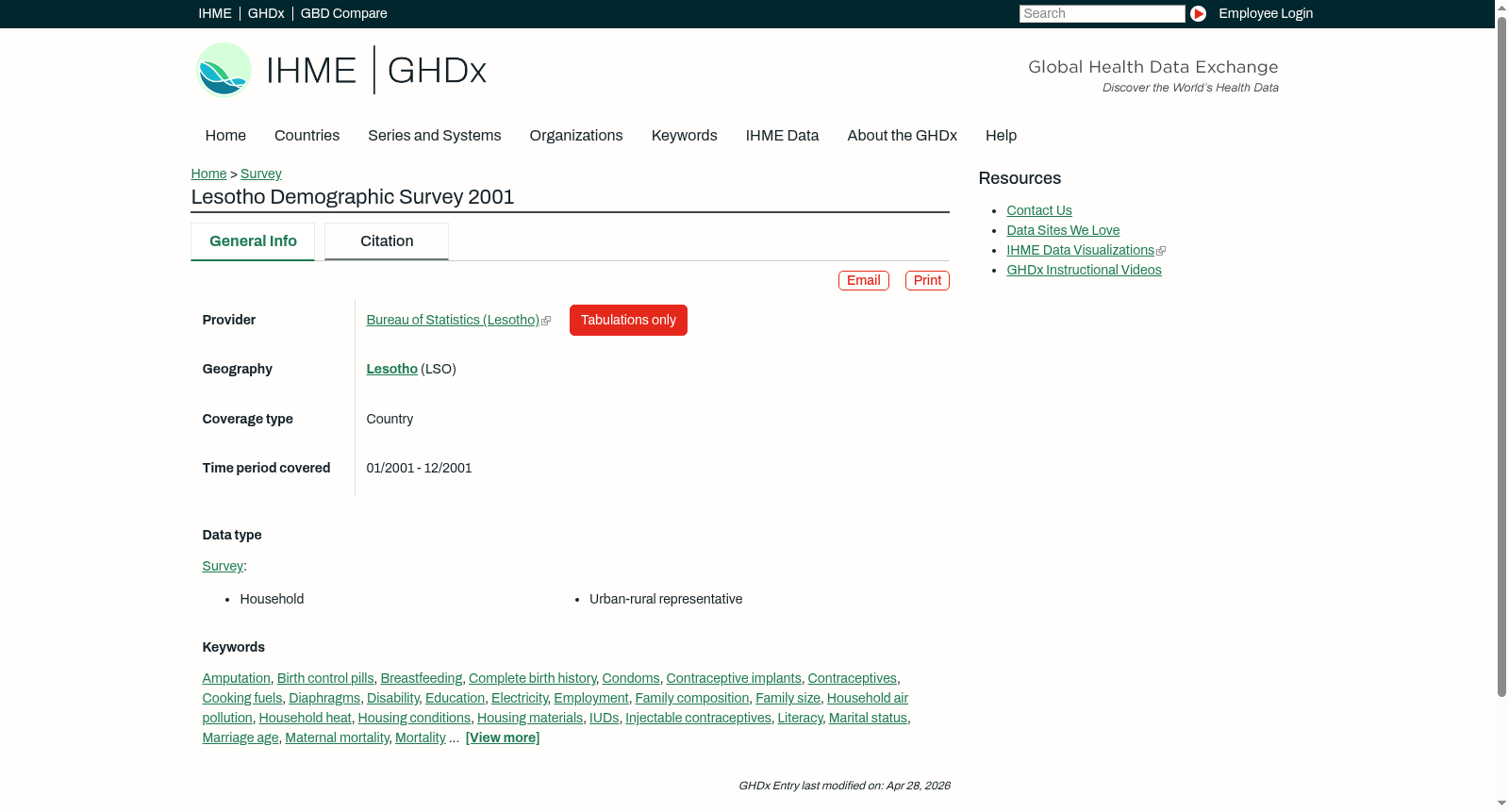Open the Housing conditions keyword

[414, 719]
